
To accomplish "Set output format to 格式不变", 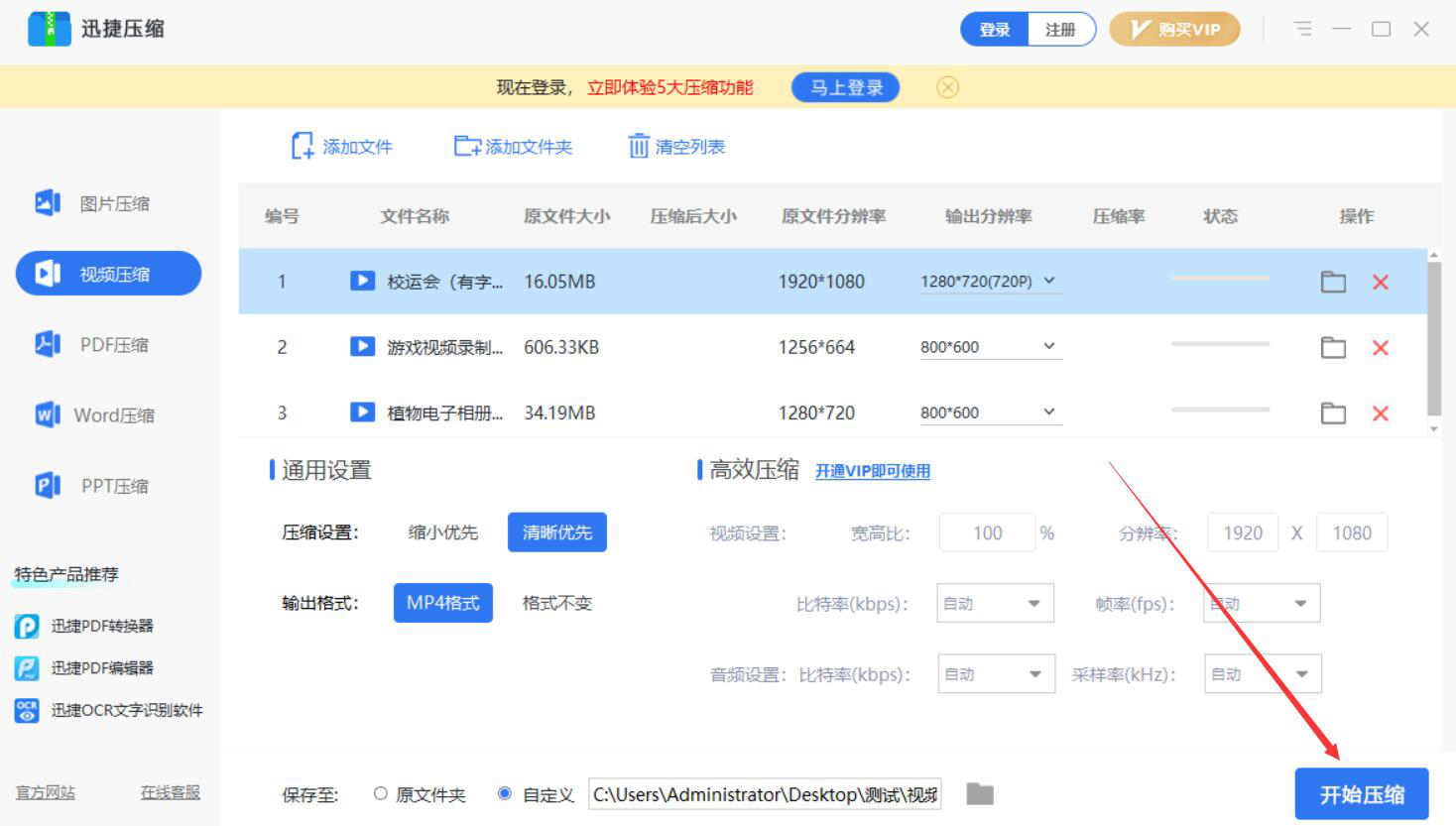I will pyautogui.click(x=556, y=603).
